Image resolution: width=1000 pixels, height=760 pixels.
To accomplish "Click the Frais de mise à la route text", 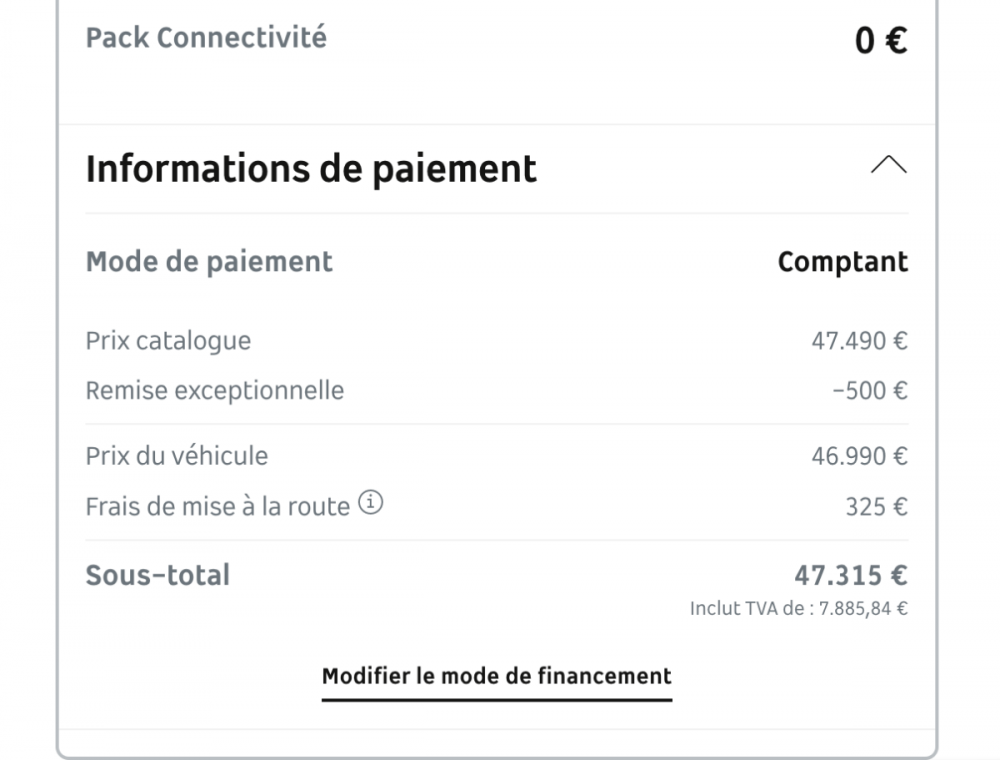I will coord(217,507).
